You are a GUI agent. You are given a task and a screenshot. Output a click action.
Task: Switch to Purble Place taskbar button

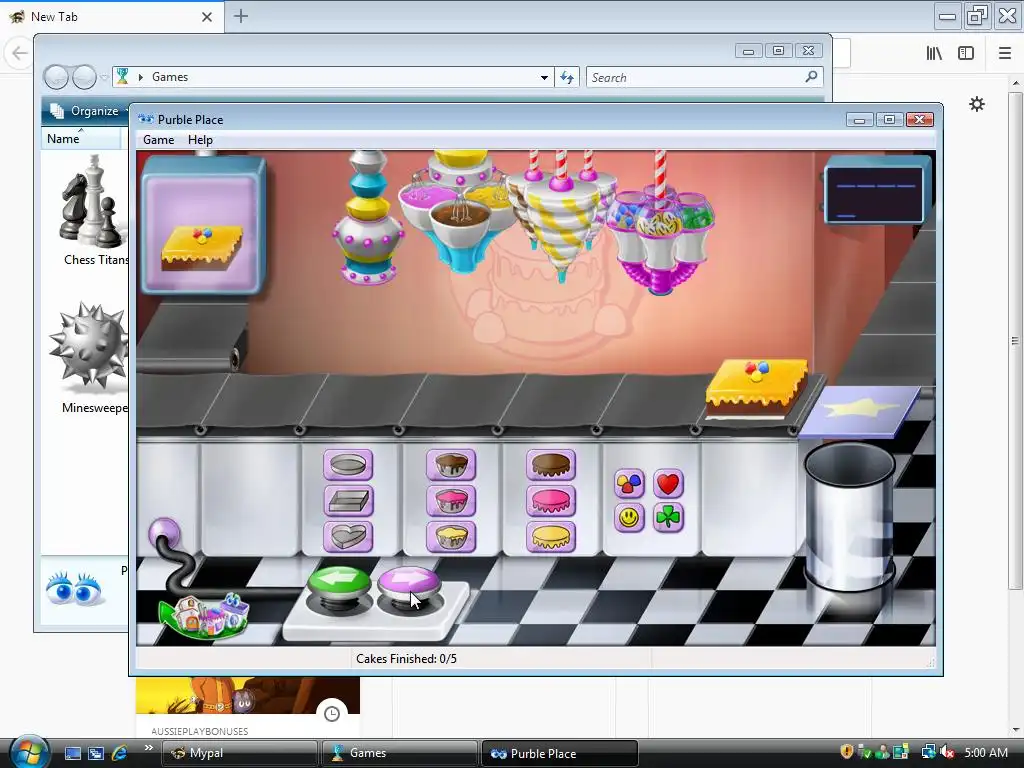pyautogui.click(x=559, y=753)
